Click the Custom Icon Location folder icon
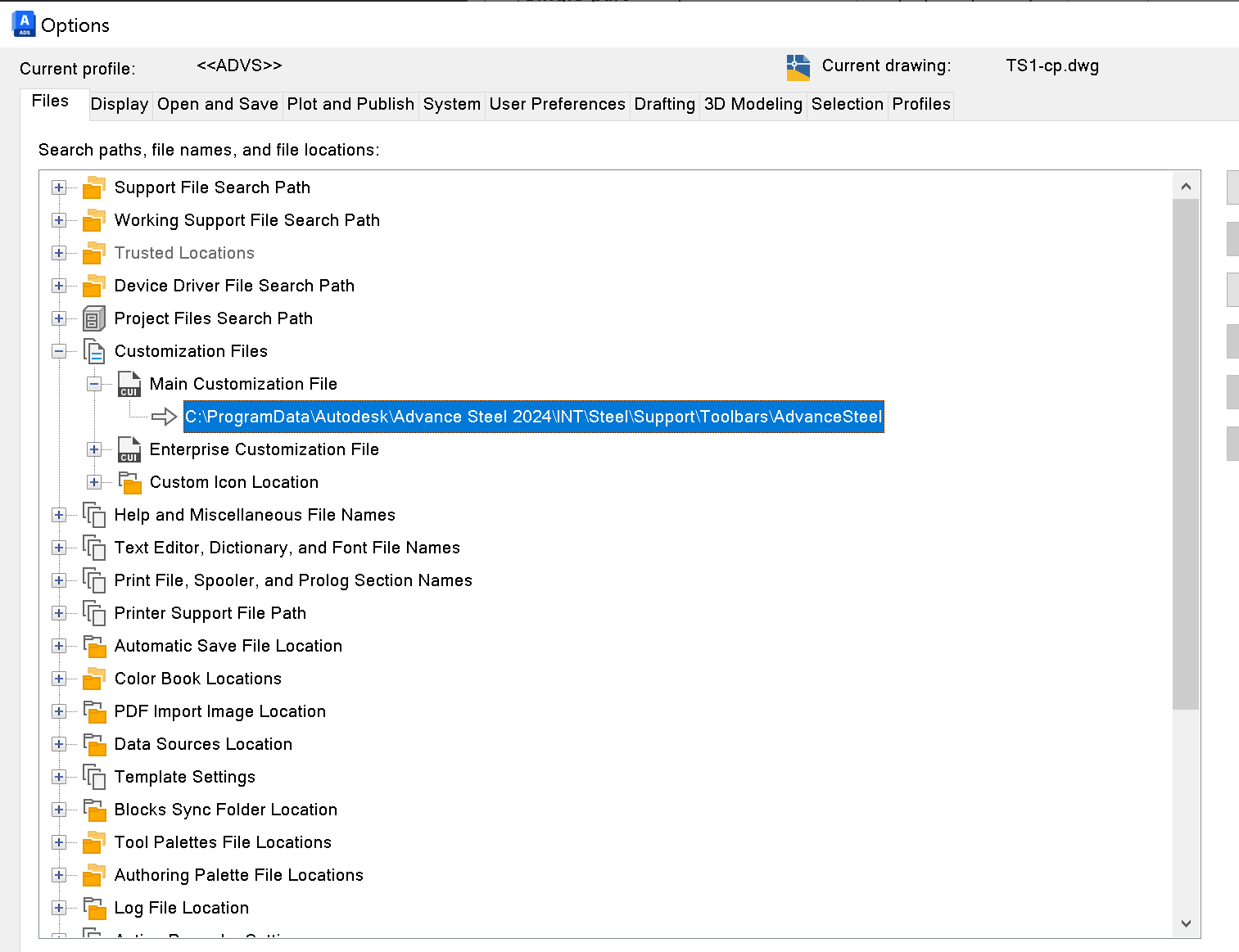The width and height of the screenshot is (1239, 952). (x=129, y=482)
